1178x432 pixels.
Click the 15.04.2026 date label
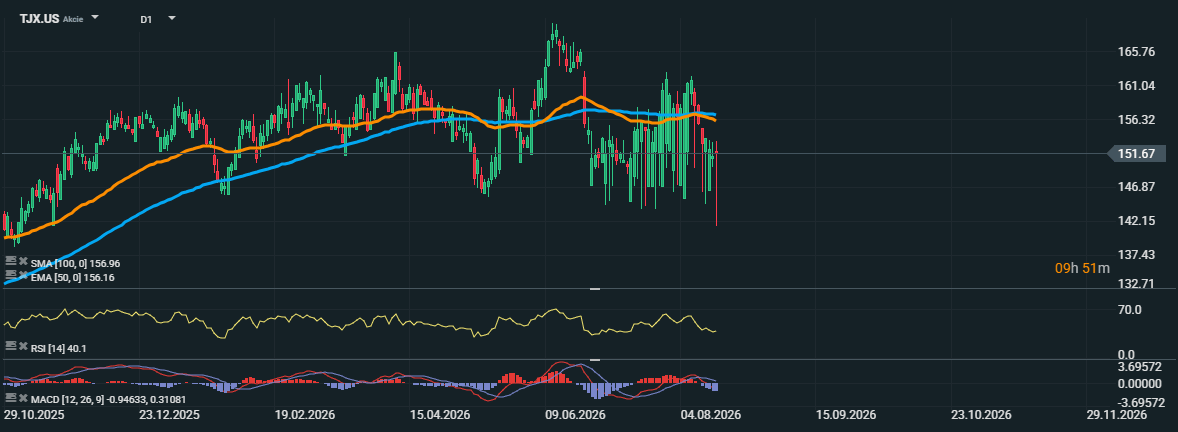pyautogui.click(x=440, y=415)
